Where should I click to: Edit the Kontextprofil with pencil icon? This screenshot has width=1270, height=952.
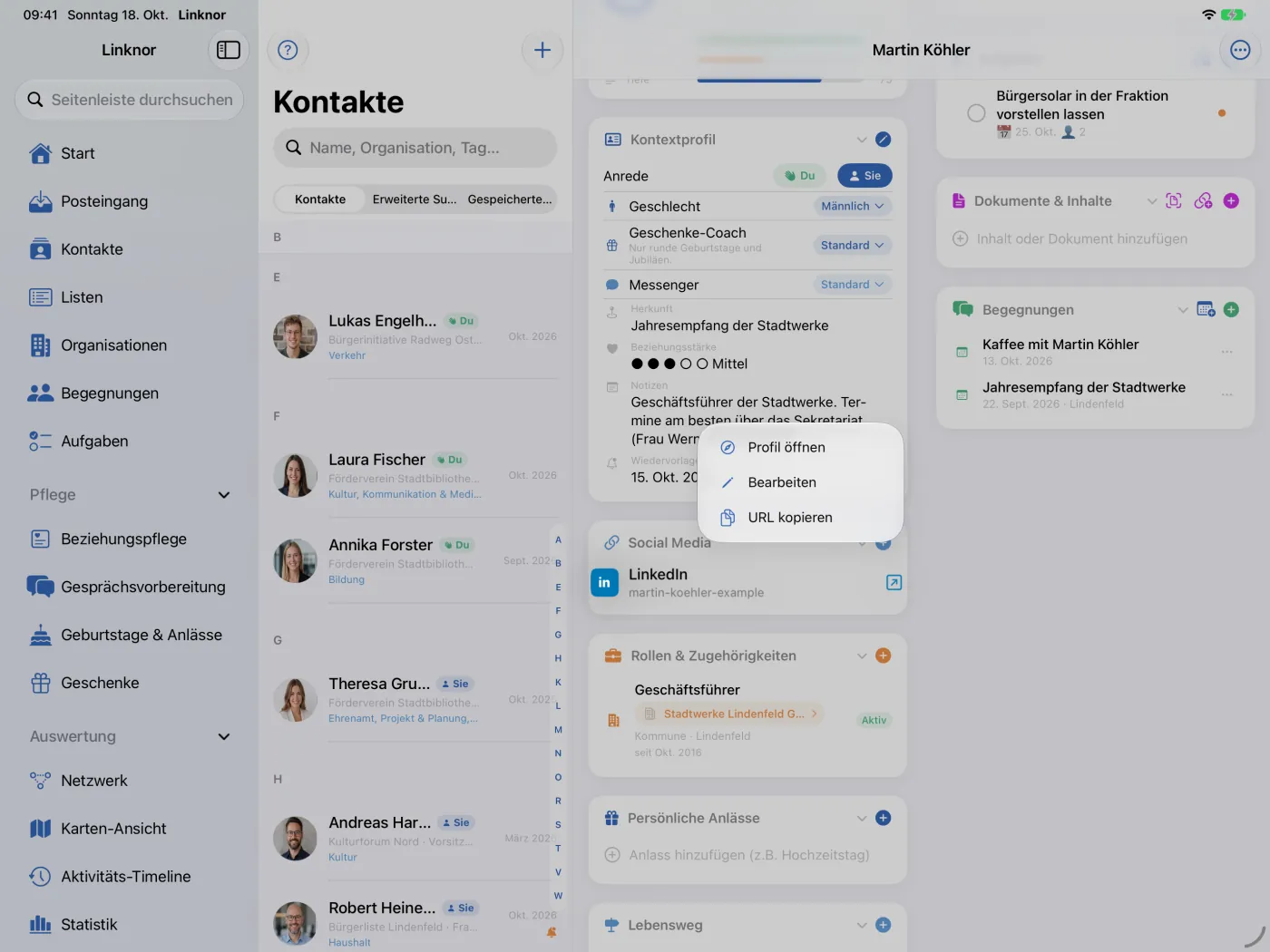884,140
